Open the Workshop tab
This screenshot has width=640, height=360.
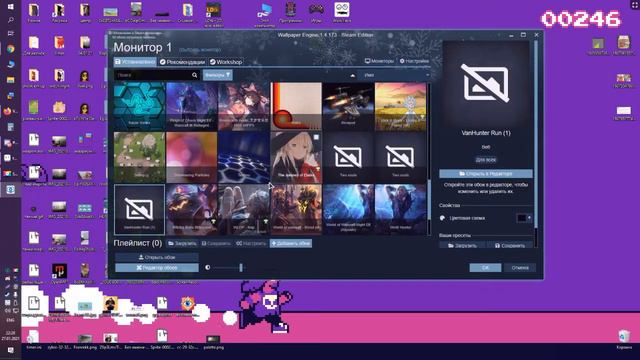(x=226, y=62)
